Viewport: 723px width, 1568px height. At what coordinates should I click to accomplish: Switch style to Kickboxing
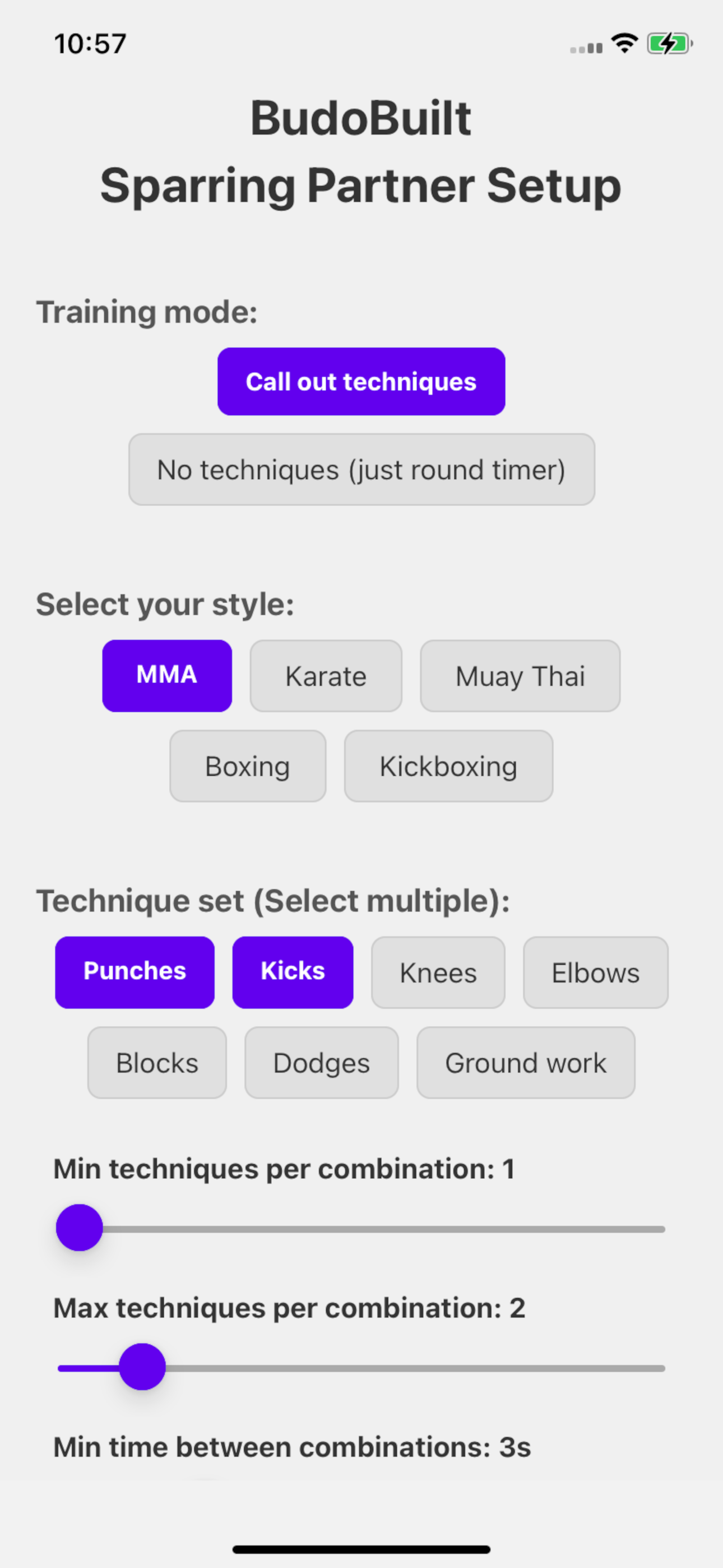click(x=448, y=765)
